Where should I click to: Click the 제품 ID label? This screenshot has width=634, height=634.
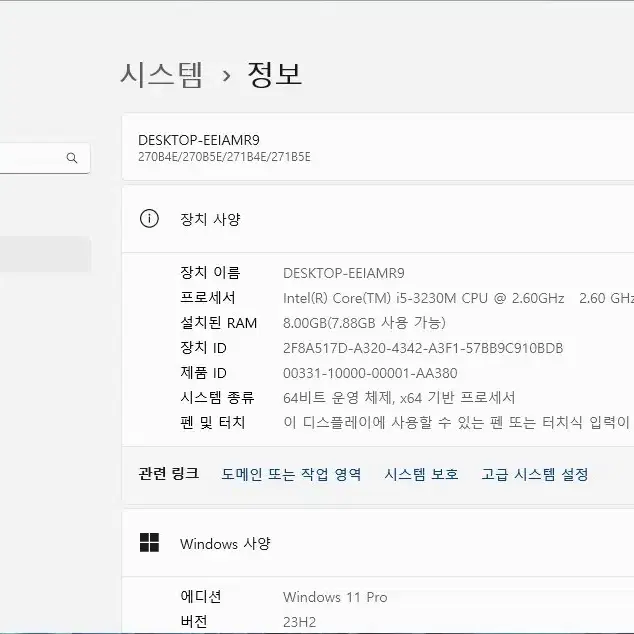(x=203, y=372)
